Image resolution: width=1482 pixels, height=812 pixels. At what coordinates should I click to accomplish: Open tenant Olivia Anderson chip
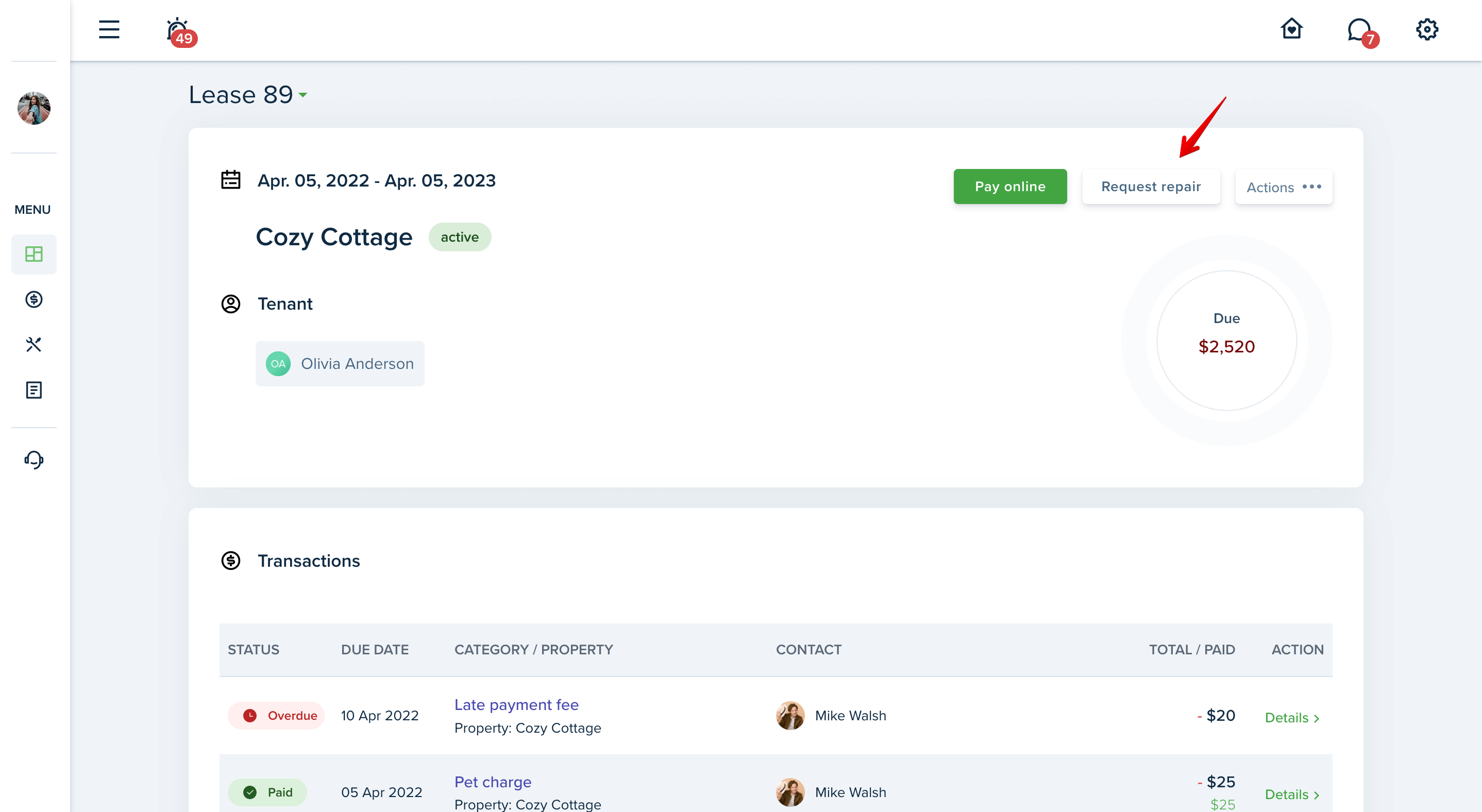click(340, 363)
